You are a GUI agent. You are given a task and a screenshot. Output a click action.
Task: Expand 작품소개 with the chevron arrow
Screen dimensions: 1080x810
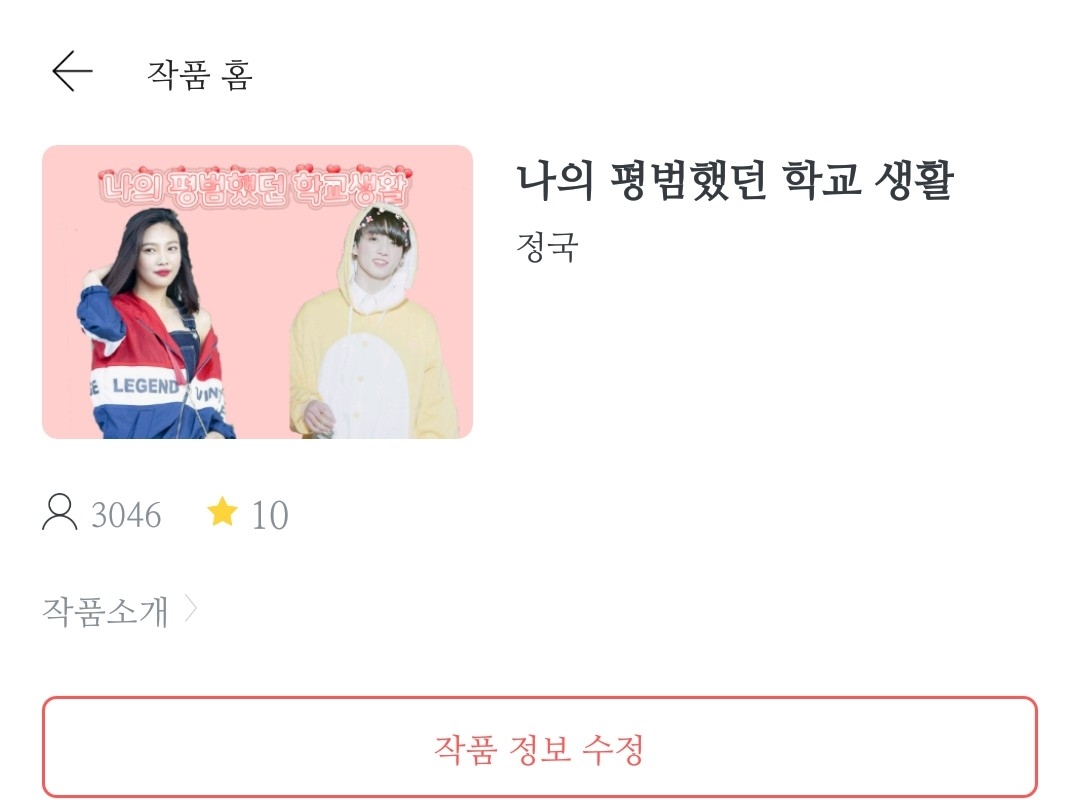point(191,610)
